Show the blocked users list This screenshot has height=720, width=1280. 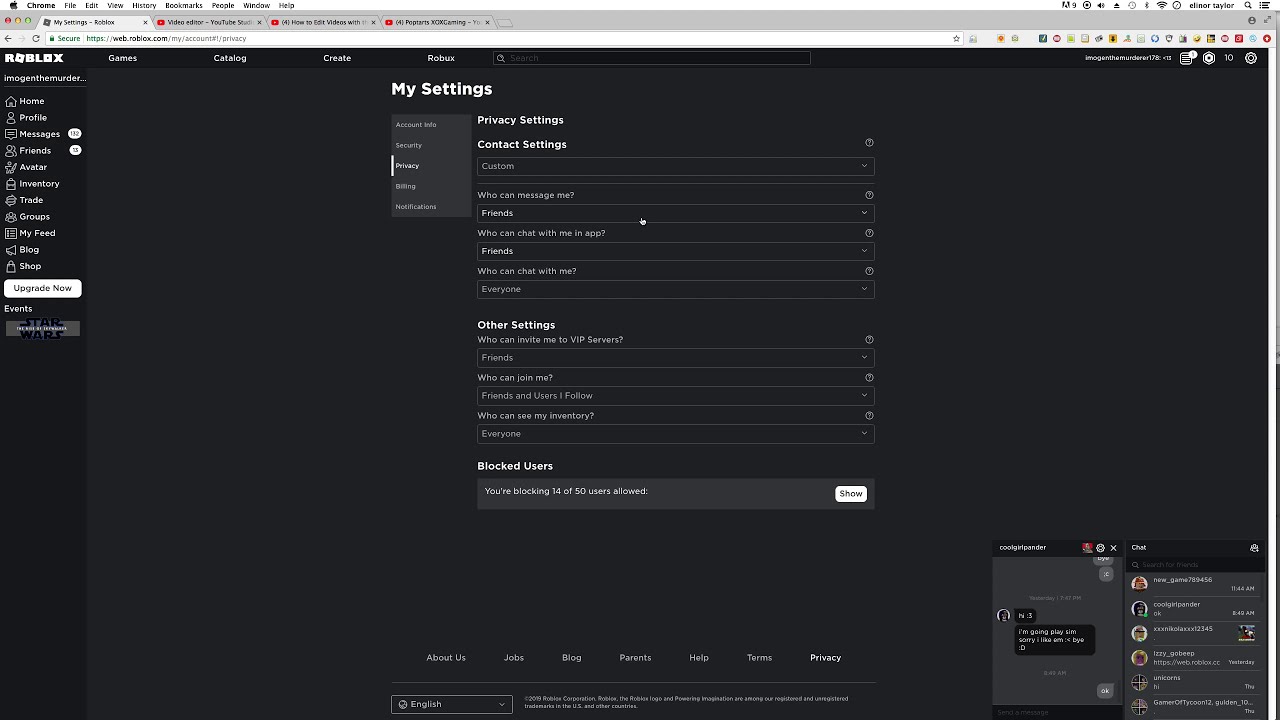[x=850, y=494]
